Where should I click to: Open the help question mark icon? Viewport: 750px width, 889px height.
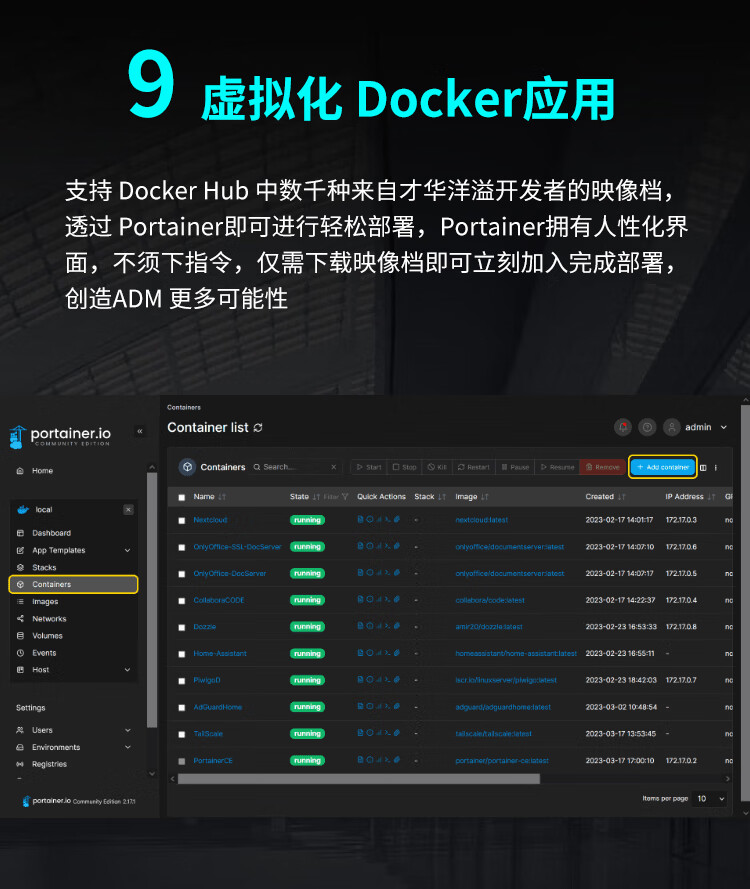(647, 427)
